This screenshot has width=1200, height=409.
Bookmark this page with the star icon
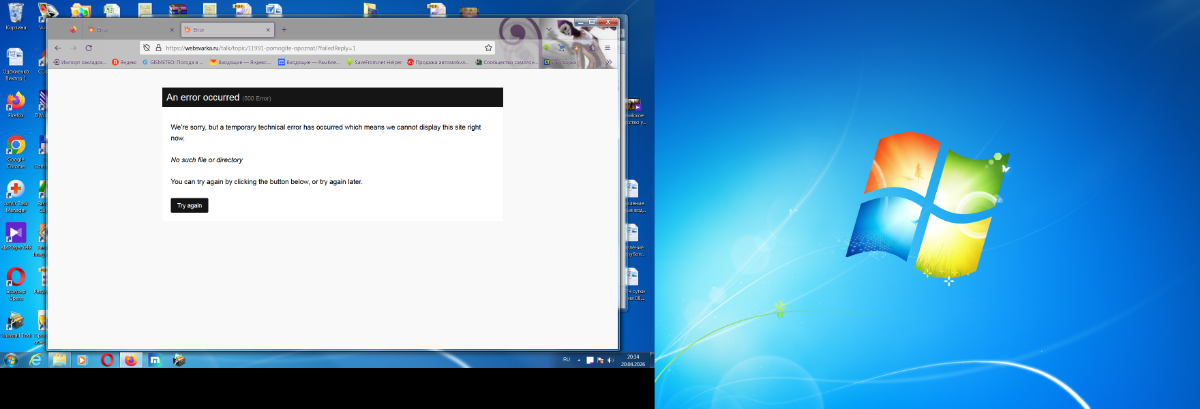tap(489, 47)
